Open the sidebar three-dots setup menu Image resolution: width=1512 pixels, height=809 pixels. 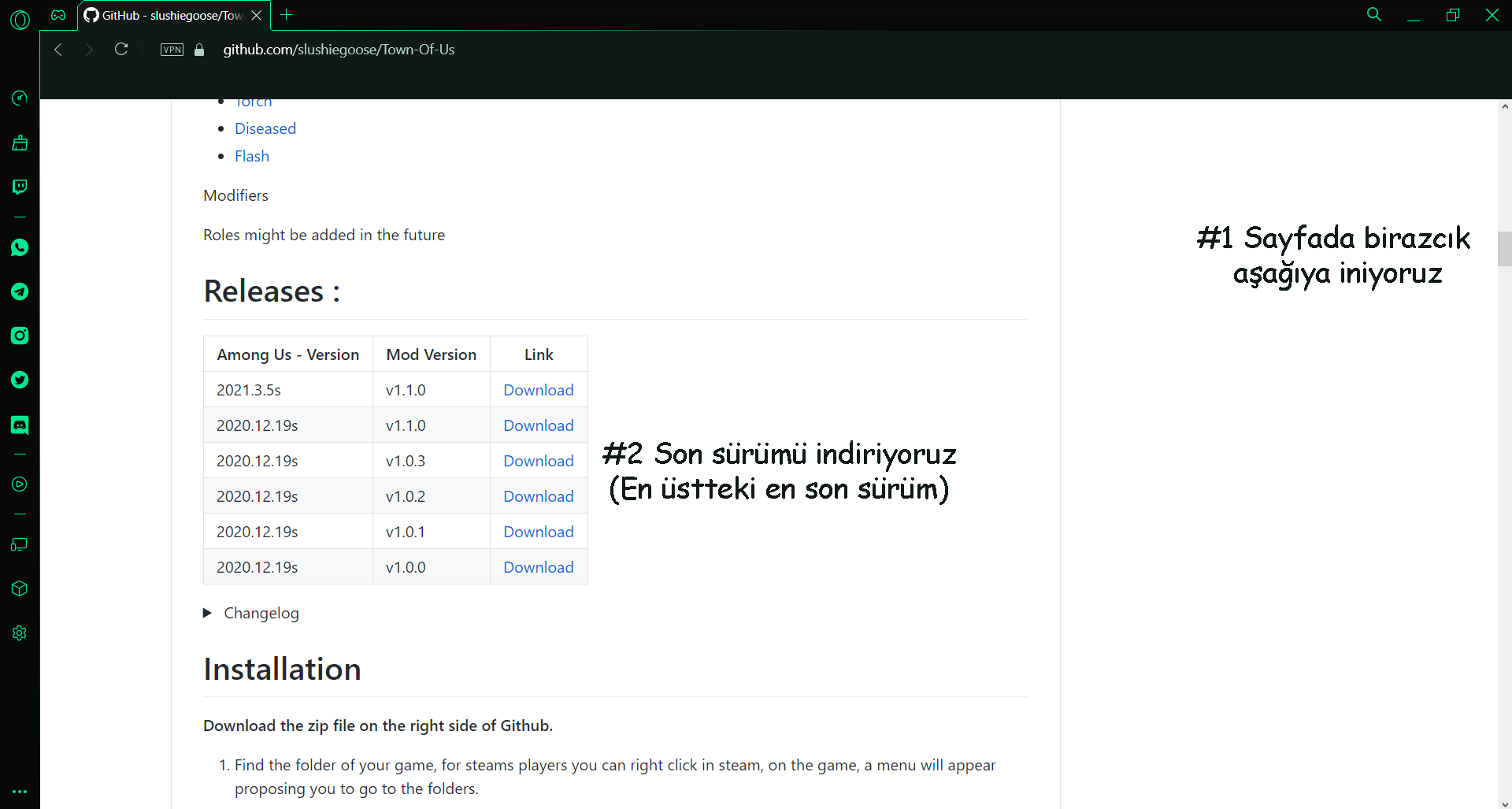(x=20, y=791)
